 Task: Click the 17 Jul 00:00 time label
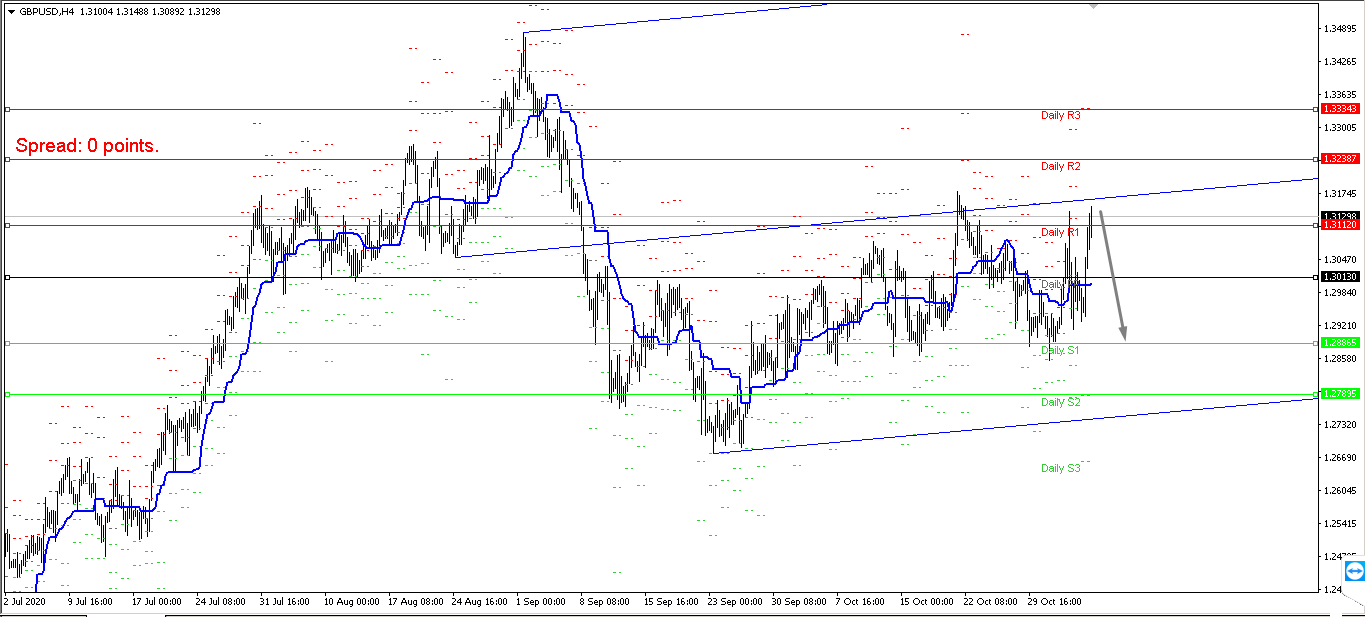click(x=156, y=603)
